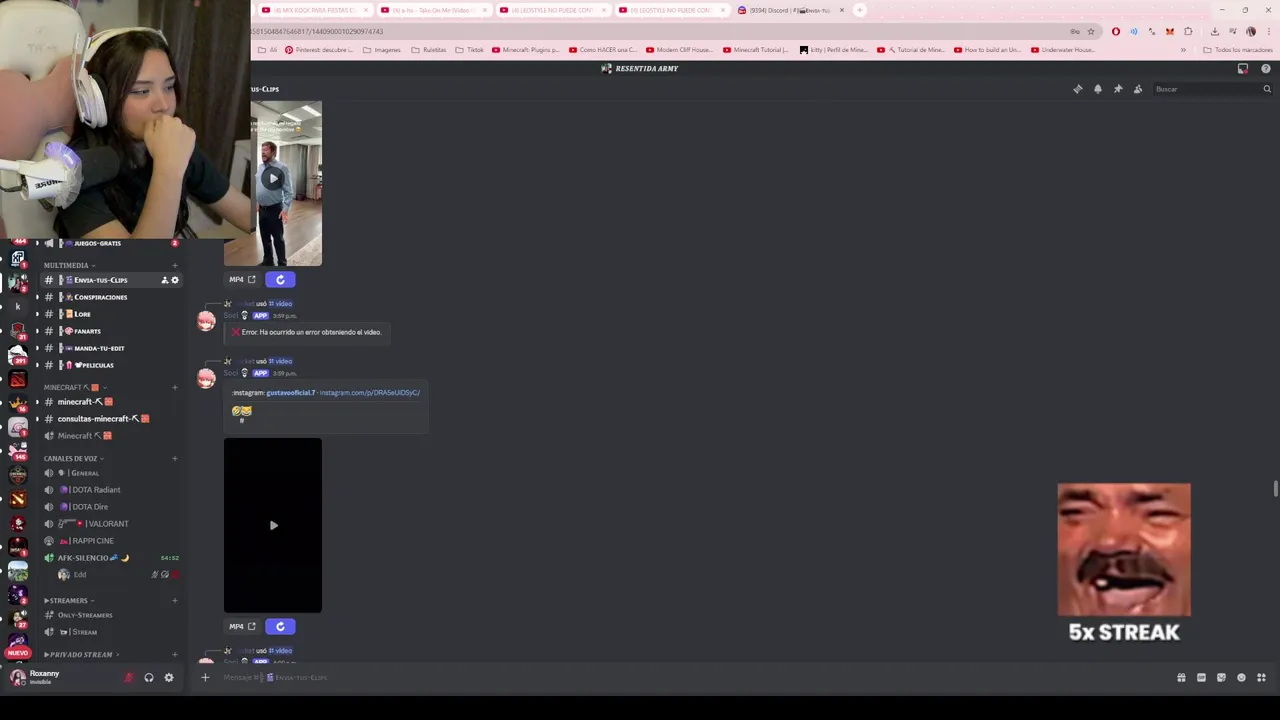
Task: Open the minecraft text channel
Action: point(110,402)
